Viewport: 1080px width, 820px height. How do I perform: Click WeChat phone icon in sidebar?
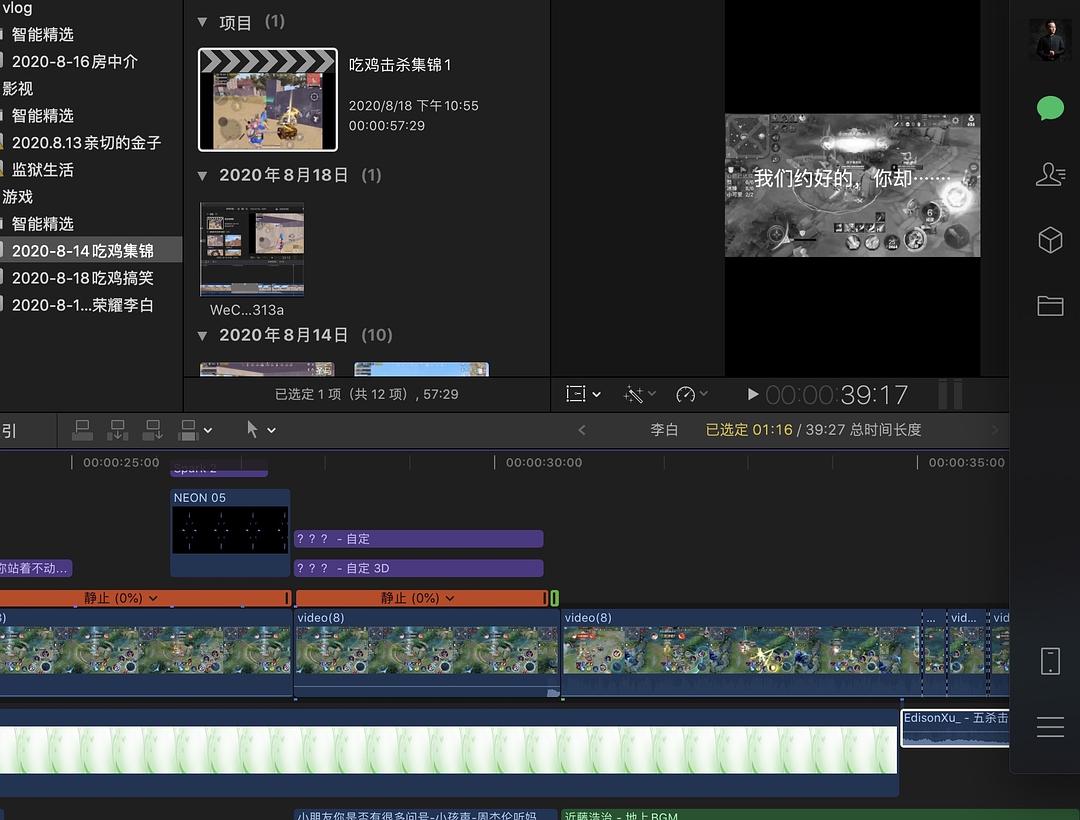[1050, 661]
